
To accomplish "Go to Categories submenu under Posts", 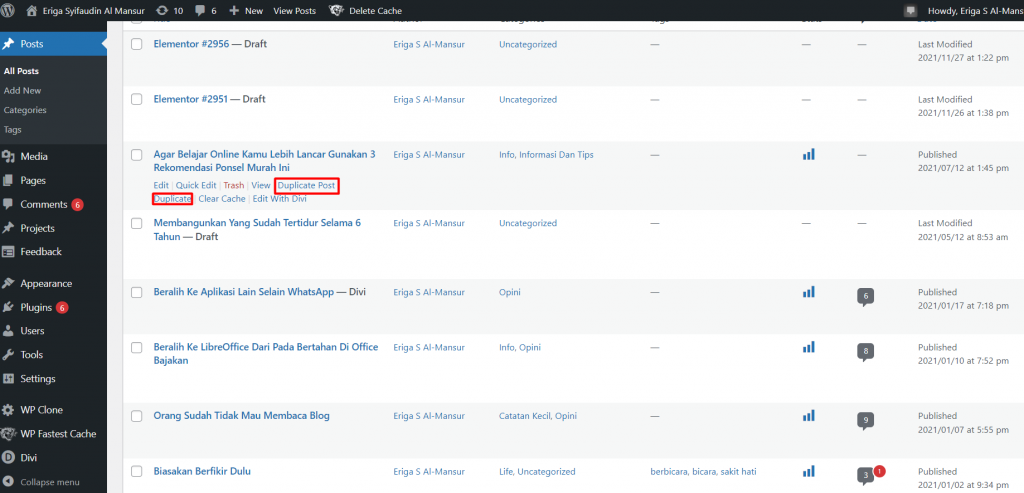I will (25, 110).
